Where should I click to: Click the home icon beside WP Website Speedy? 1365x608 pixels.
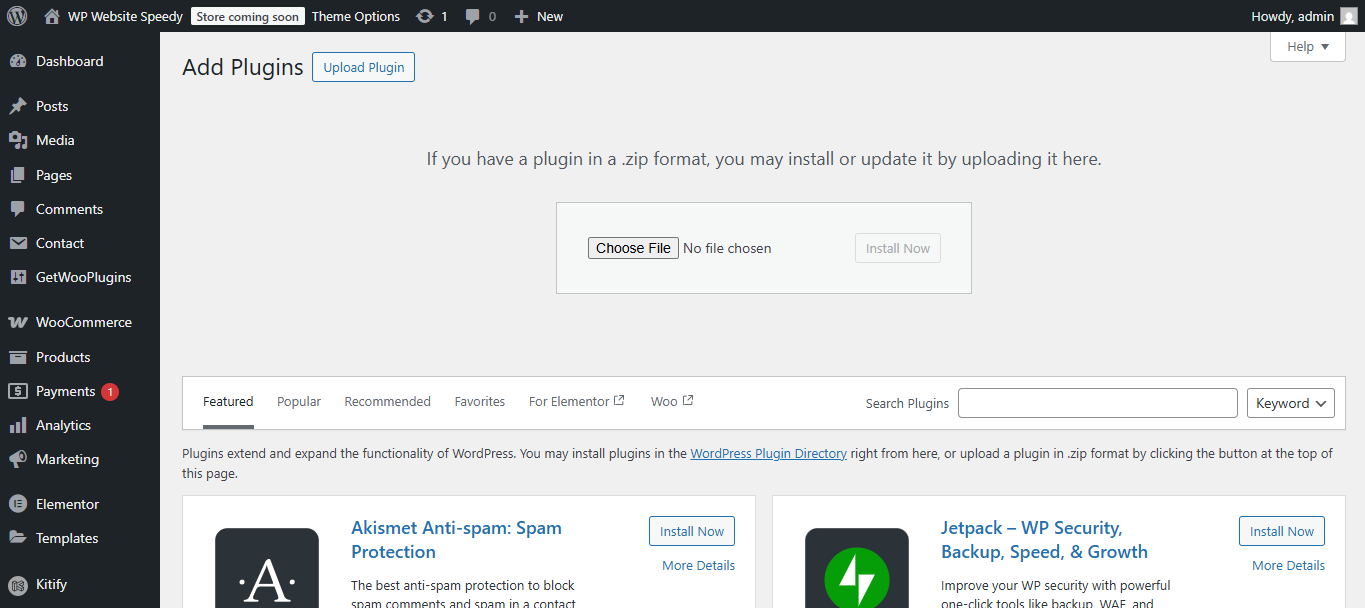coord(52,16)
